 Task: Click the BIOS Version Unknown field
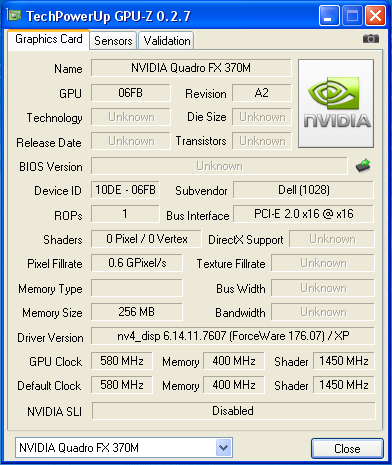click(x=219, y=166)
